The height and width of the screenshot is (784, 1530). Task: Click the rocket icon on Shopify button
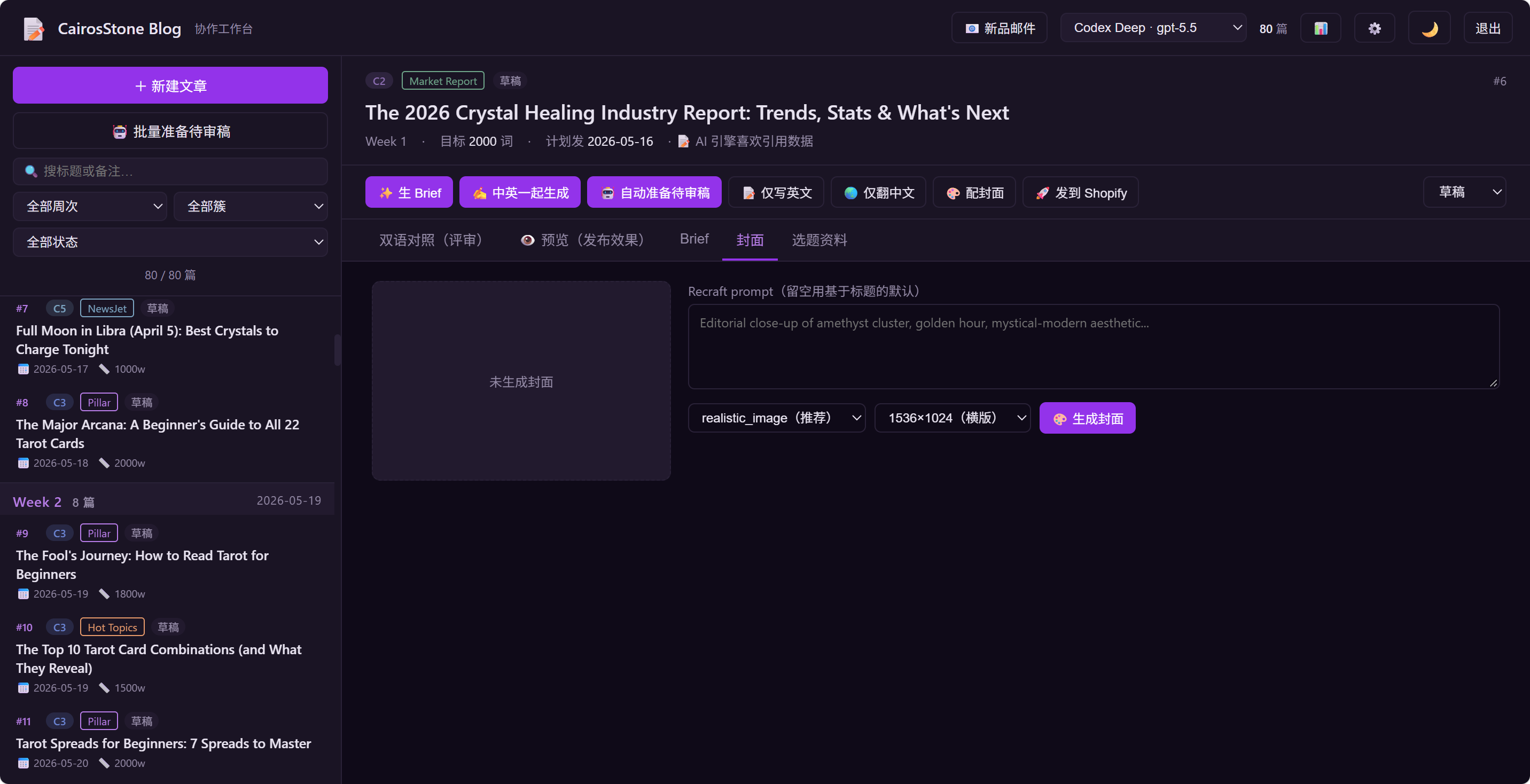1042,193
